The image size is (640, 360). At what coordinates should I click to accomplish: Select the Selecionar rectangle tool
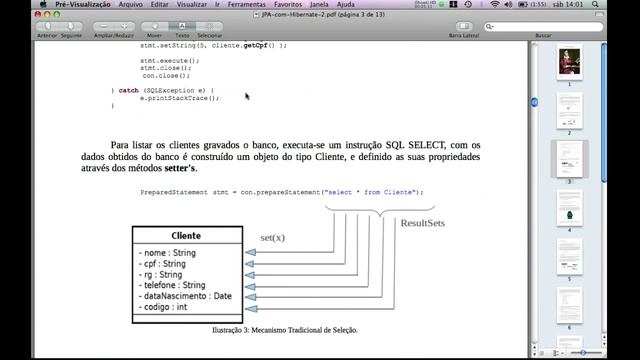click(209, 27)
